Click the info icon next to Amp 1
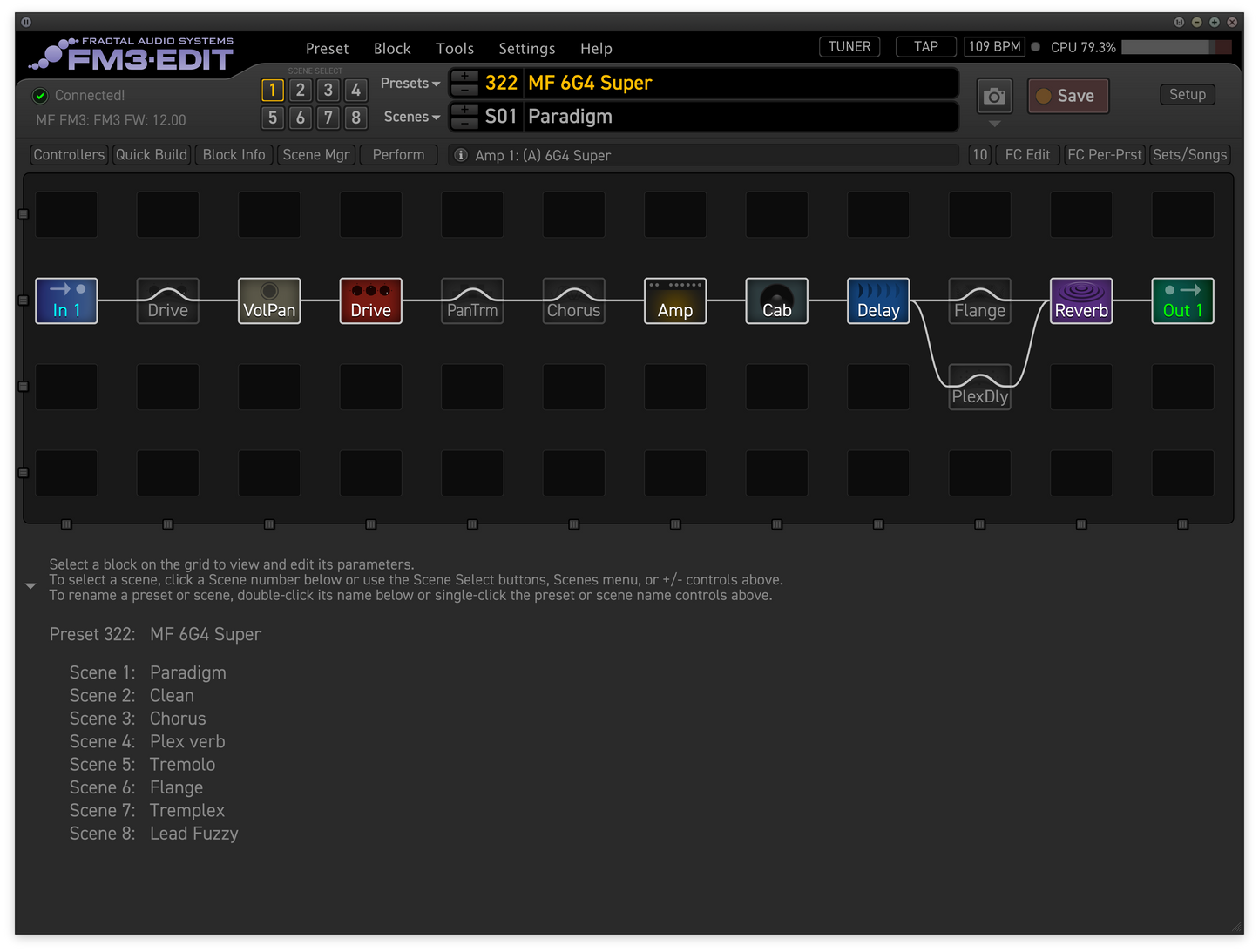 (461, 155)
